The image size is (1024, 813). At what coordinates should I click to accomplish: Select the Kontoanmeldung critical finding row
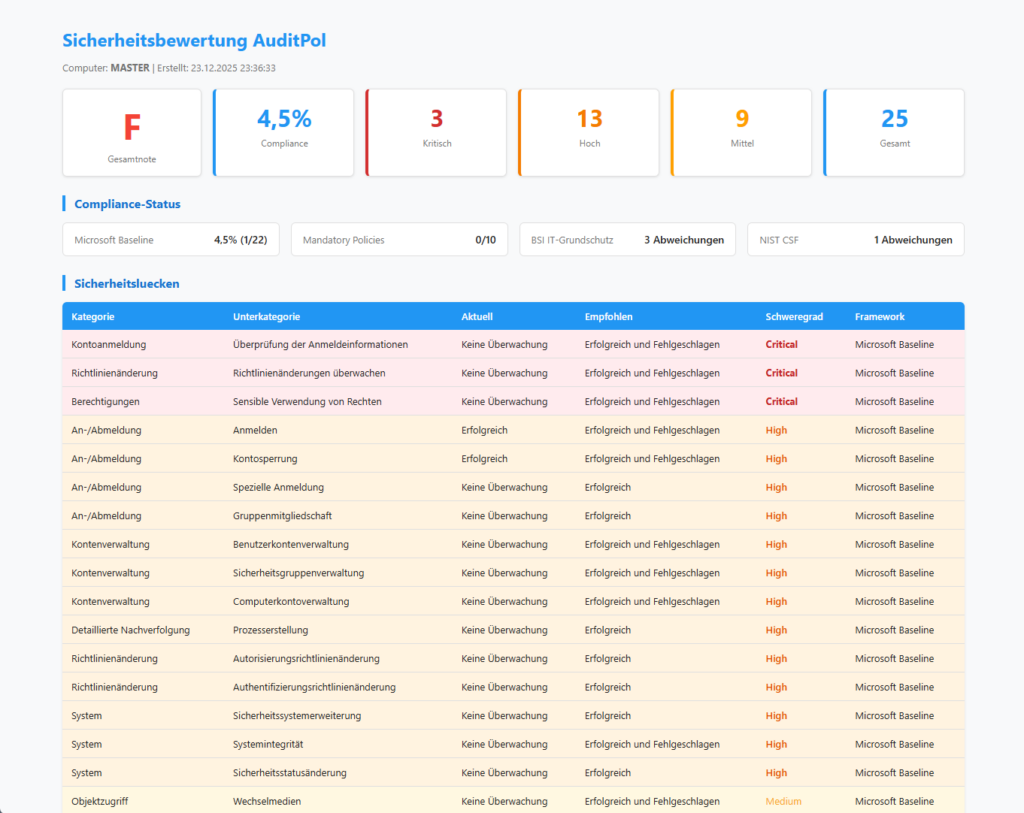point(400,343)
